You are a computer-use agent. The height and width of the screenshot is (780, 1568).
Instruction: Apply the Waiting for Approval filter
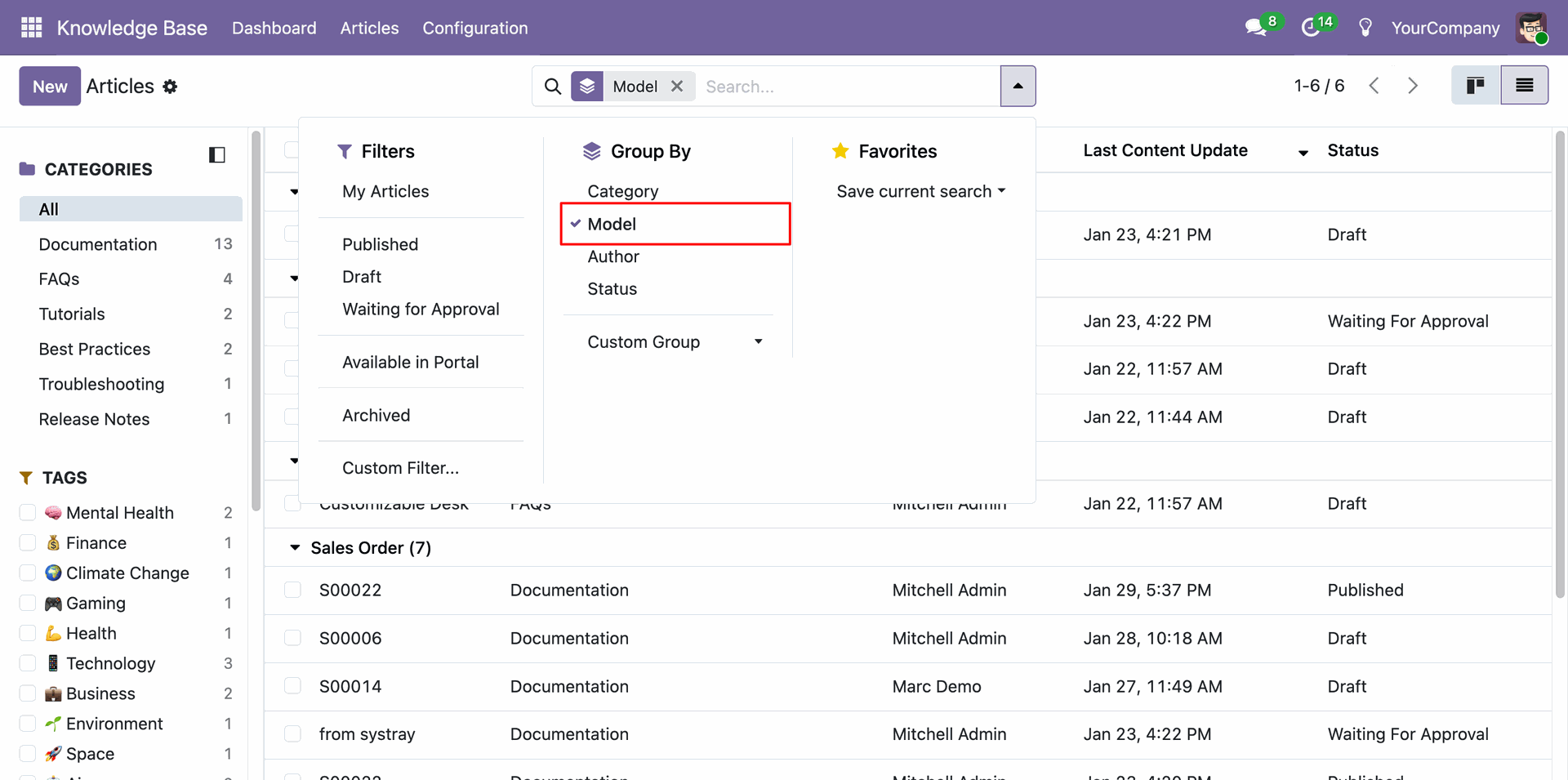pyautogui.click(x=421, y=310)
